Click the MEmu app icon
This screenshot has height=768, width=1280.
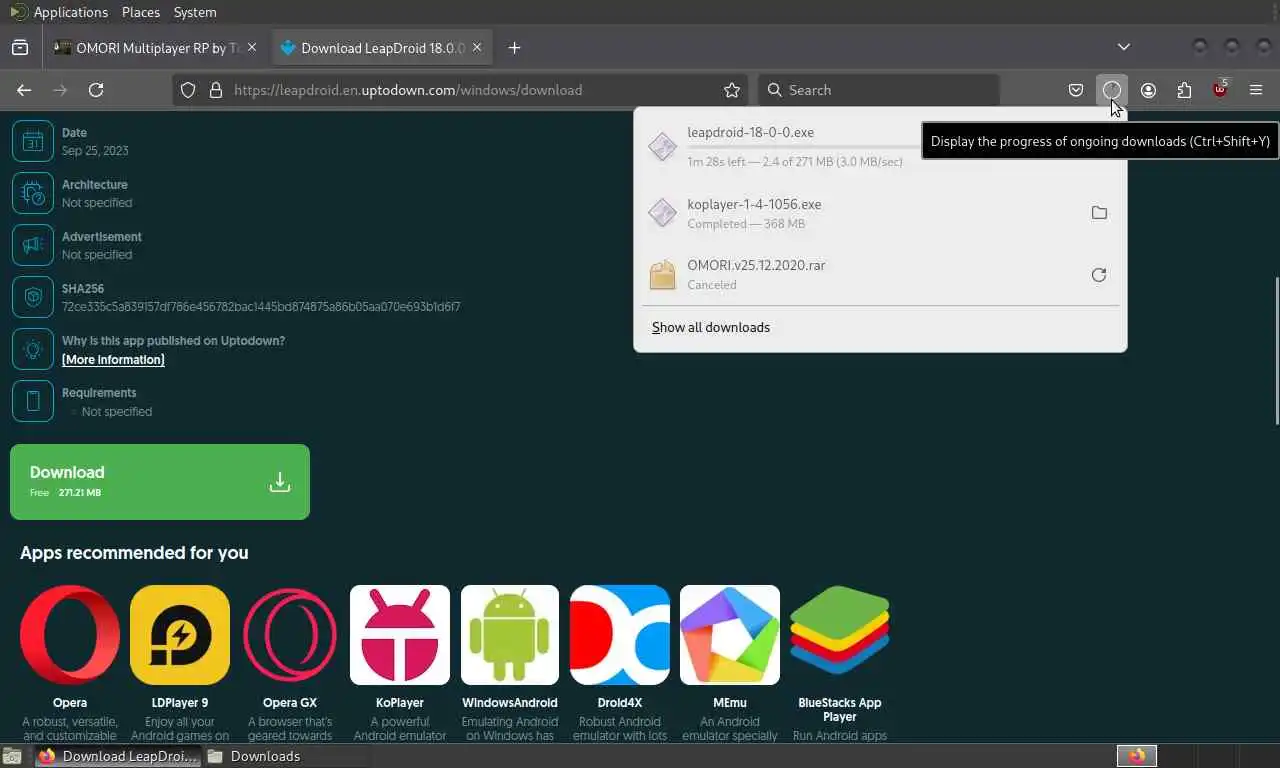tap(730, 635)
